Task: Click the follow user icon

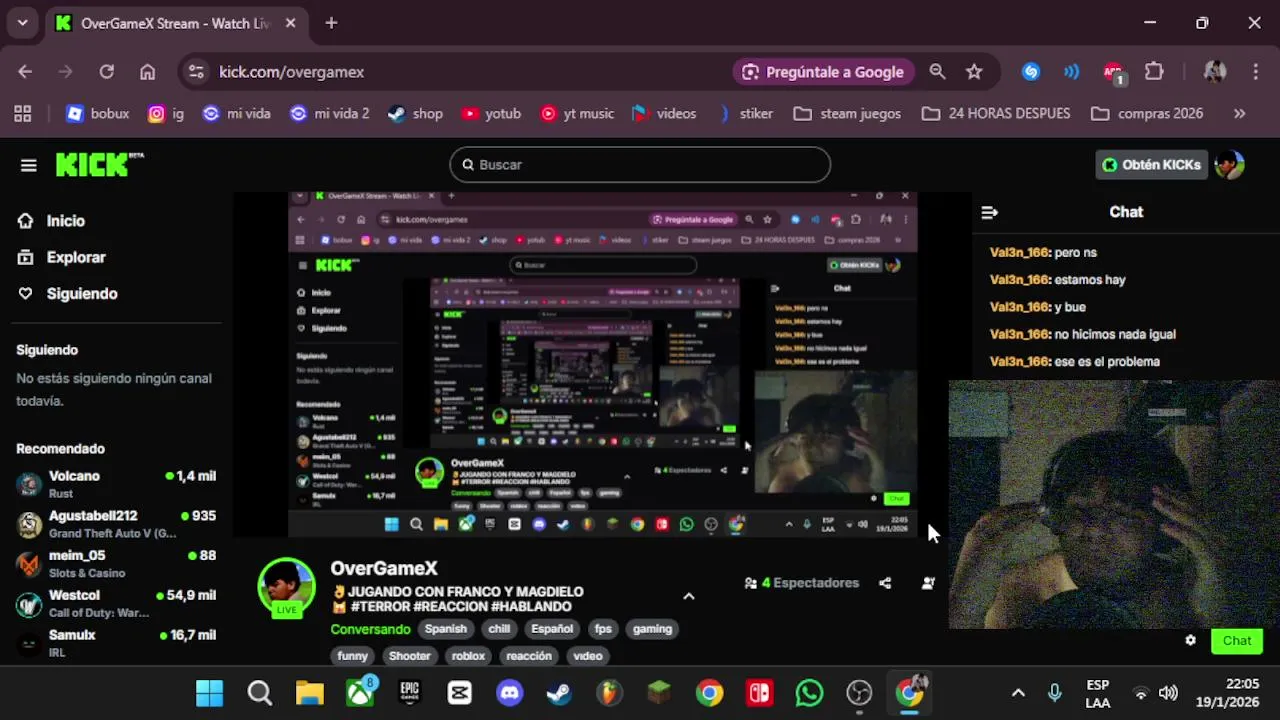Action: (928, 583)
